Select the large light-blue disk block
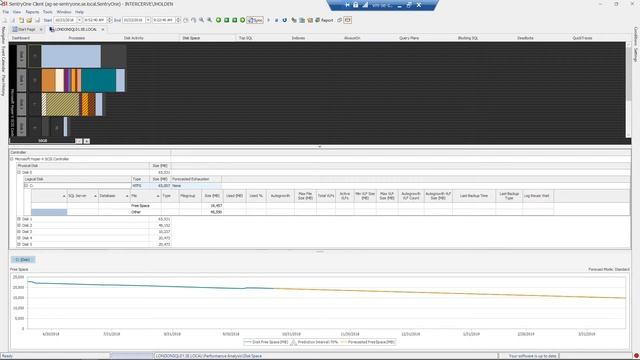 coord(71,56)
